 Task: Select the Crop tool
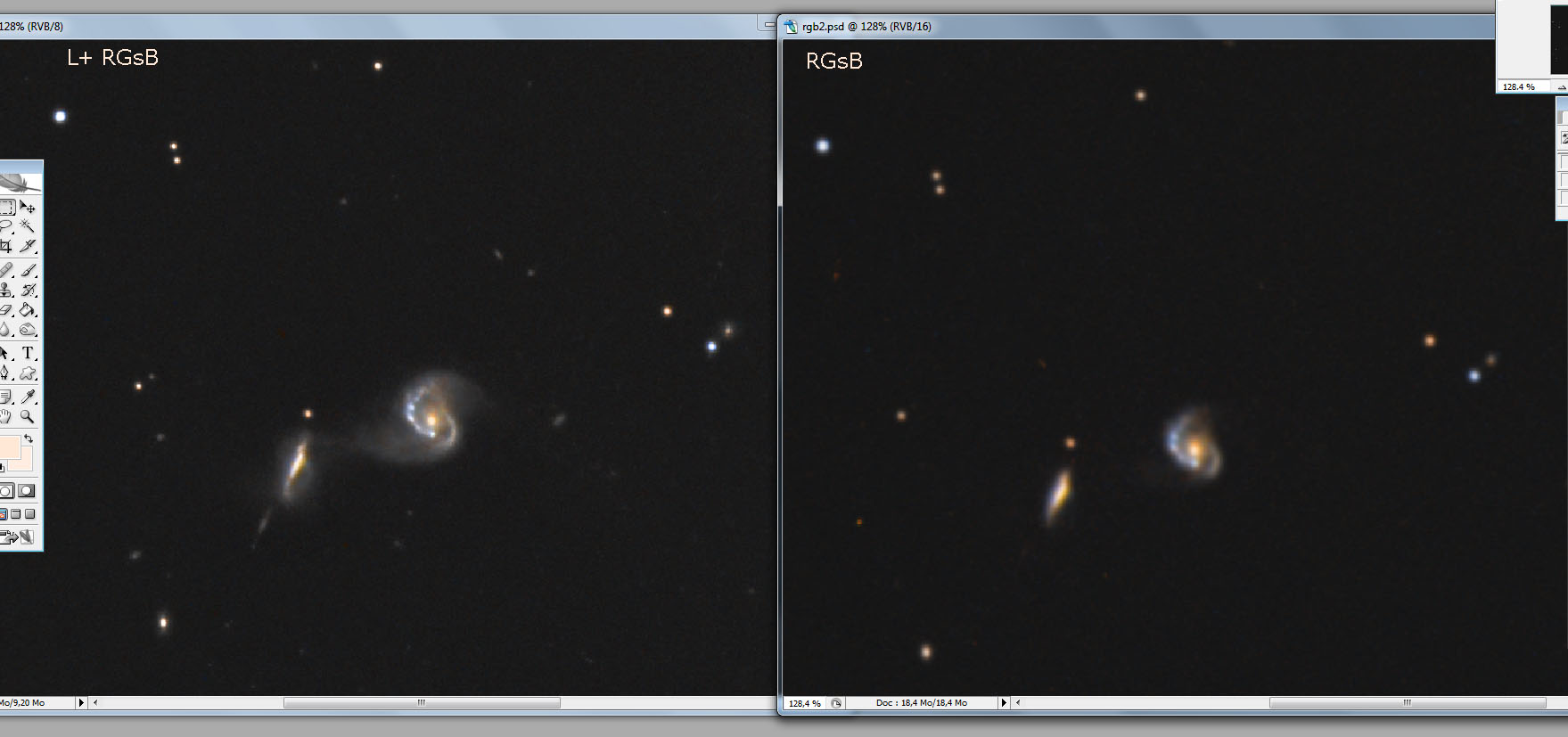6,246
